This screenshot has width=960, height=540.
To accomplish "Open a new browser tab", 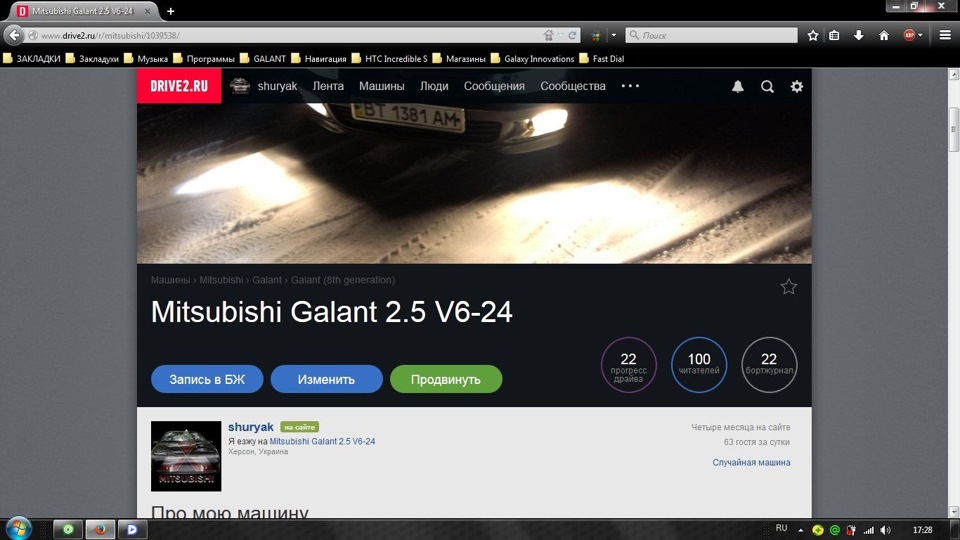I will pos(171,11).
